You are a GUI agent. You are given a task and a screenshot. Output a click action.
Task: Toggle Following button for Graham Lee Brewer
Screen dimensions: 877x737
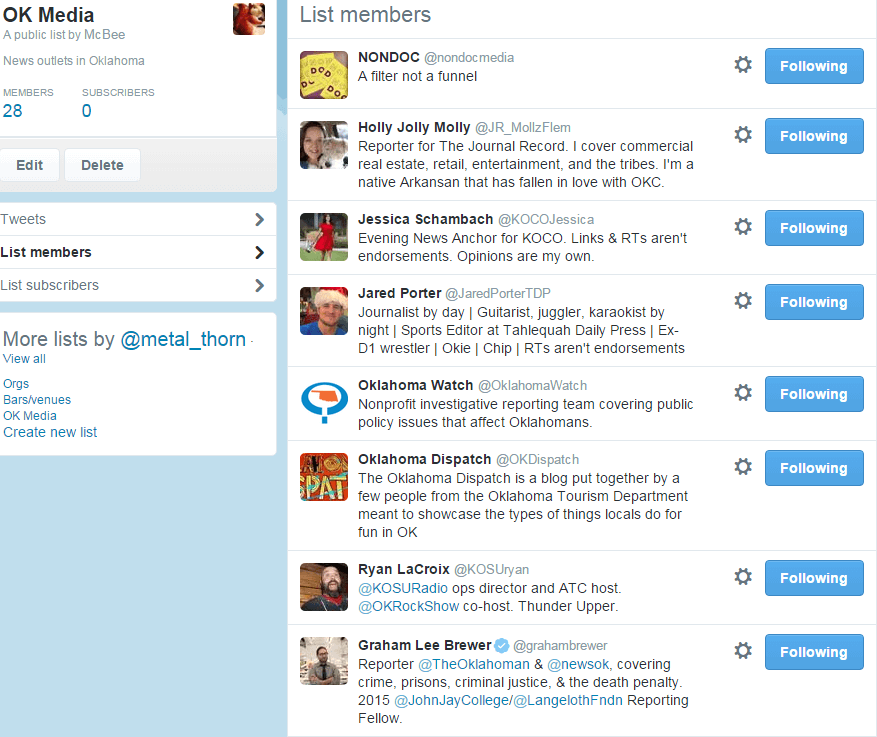coord(814,652)
